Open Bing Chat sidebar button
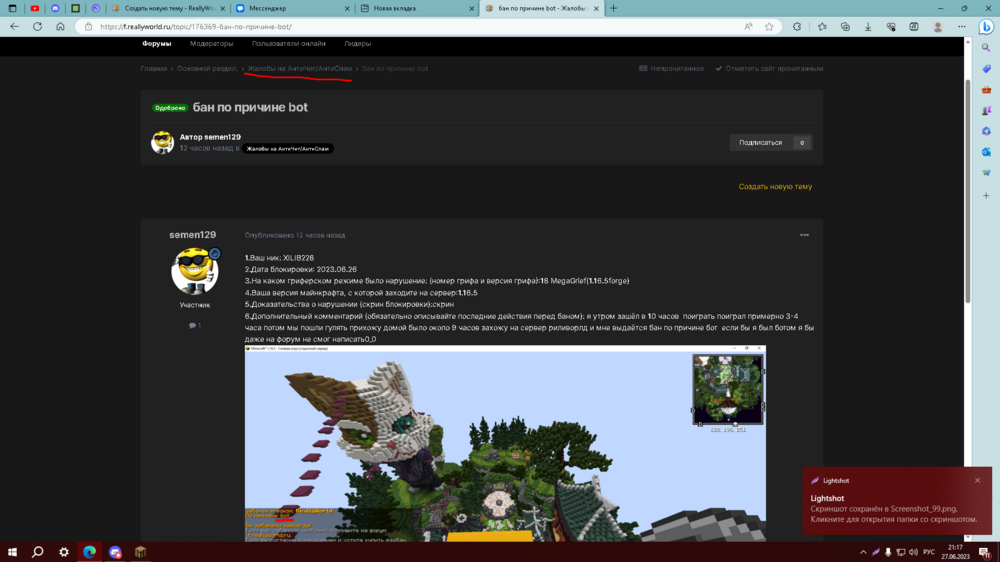The image size is (1000, 562). pyautogui.click(x=986, y=27)
